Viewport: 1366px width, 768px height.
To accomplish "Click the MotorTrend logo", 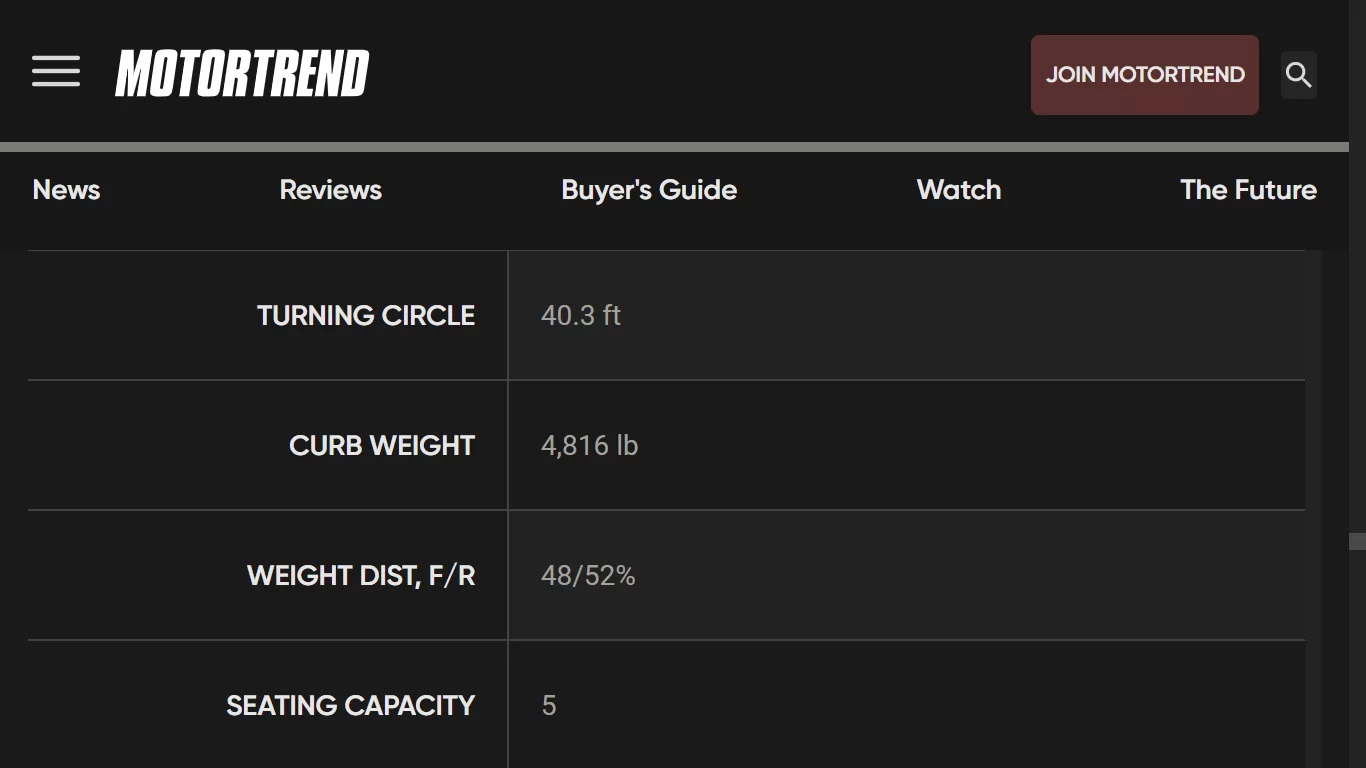I will tap(242, 74).
